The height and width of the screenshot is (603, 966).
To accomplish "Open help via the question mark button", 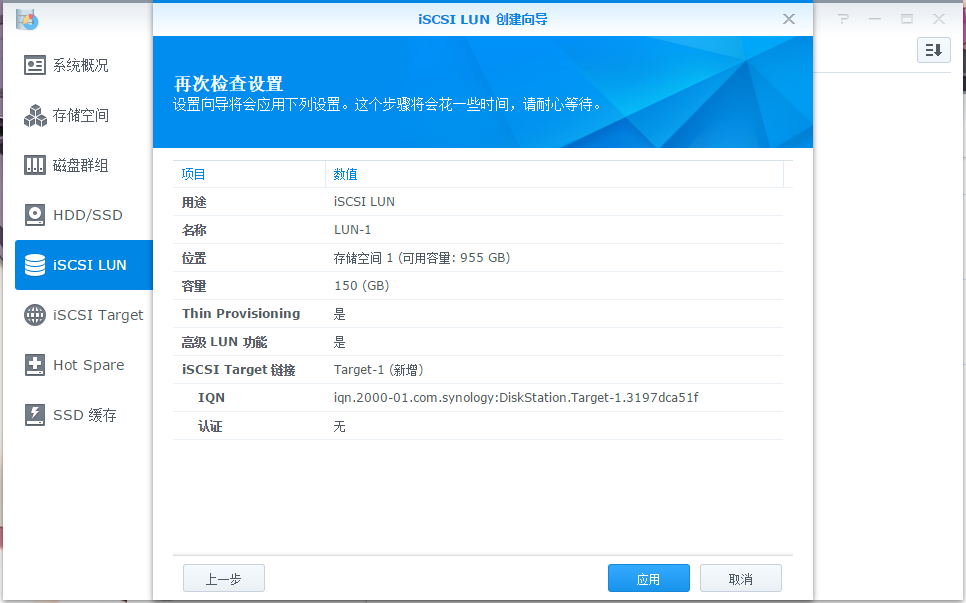I will 843,19.
